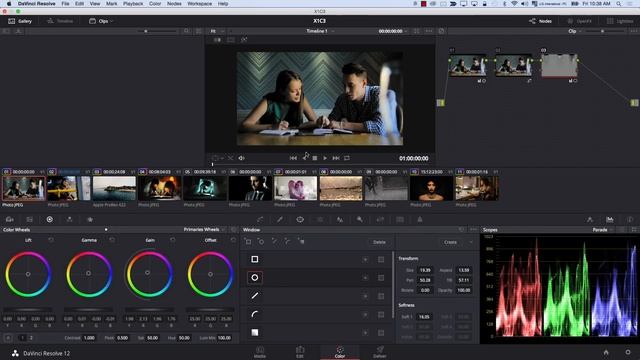
Task: Toggle the OpenFX panel
Action: [x=580, y=21]
